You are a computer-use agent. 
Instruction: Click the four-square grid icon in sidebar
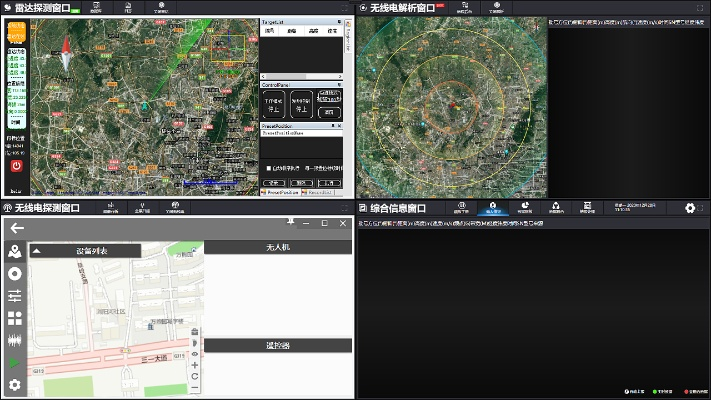(x=15, y=318)
